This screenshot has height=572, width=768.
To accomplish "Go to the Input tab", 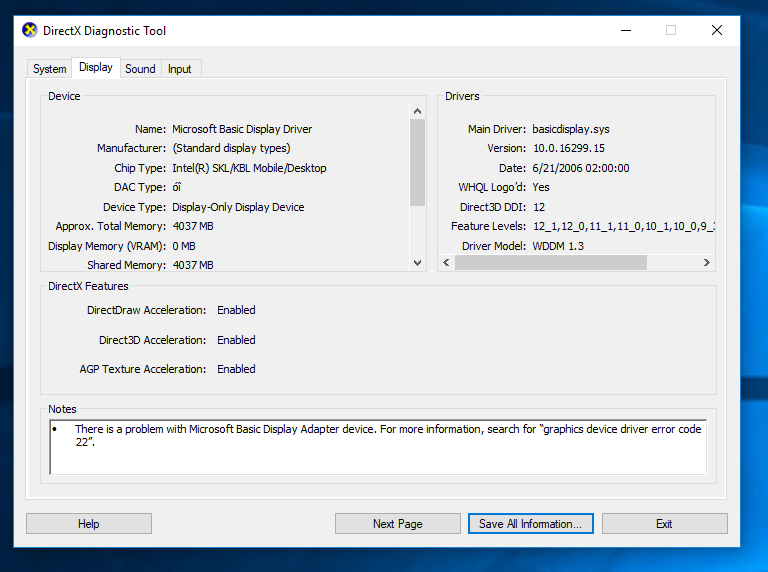I will click(180, 69).
